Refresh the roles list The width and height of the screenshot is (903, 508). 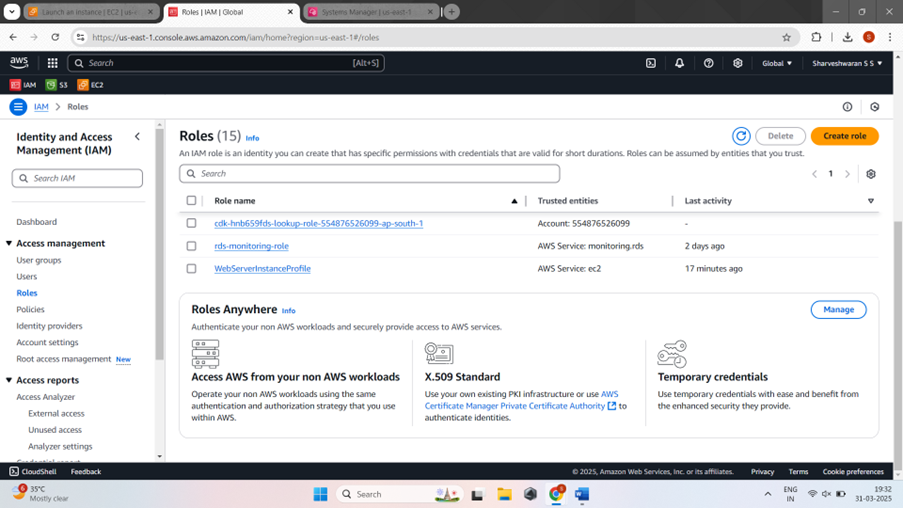click(741, 136)
